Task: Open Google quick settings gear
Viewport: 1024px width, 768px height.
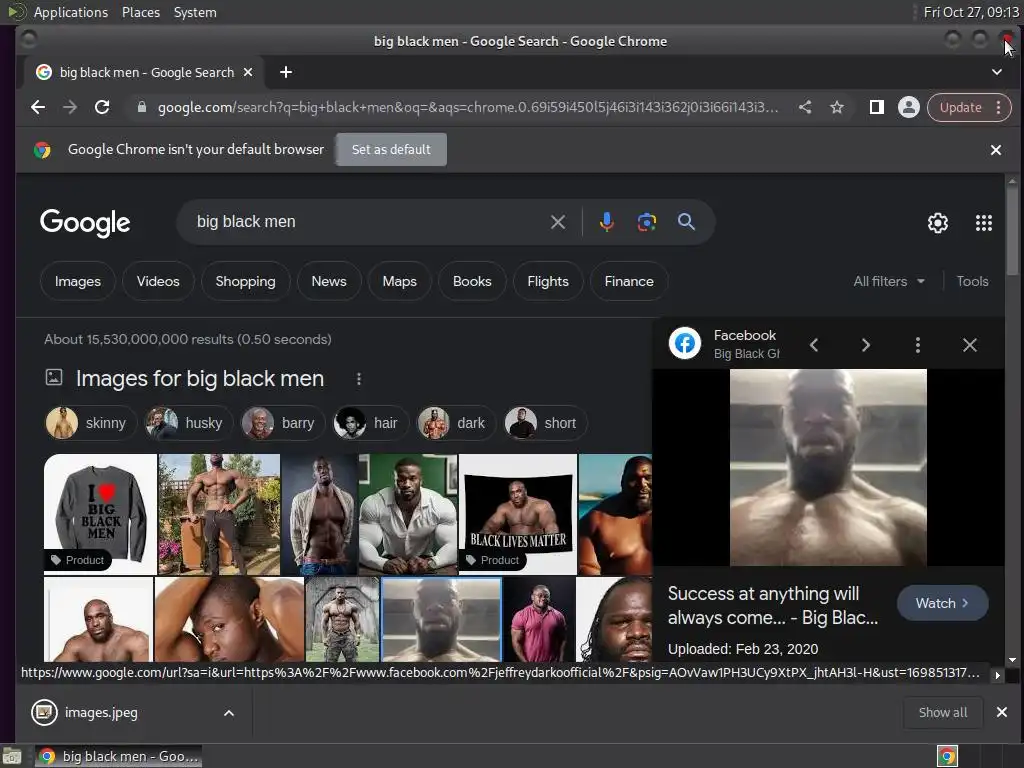Action: 938,223
